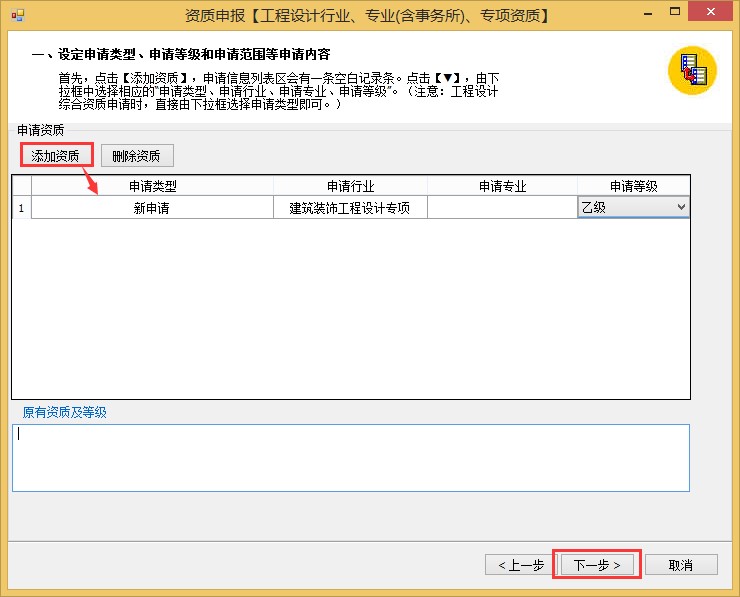Minimize the 资质申报 window

point(634,15)
